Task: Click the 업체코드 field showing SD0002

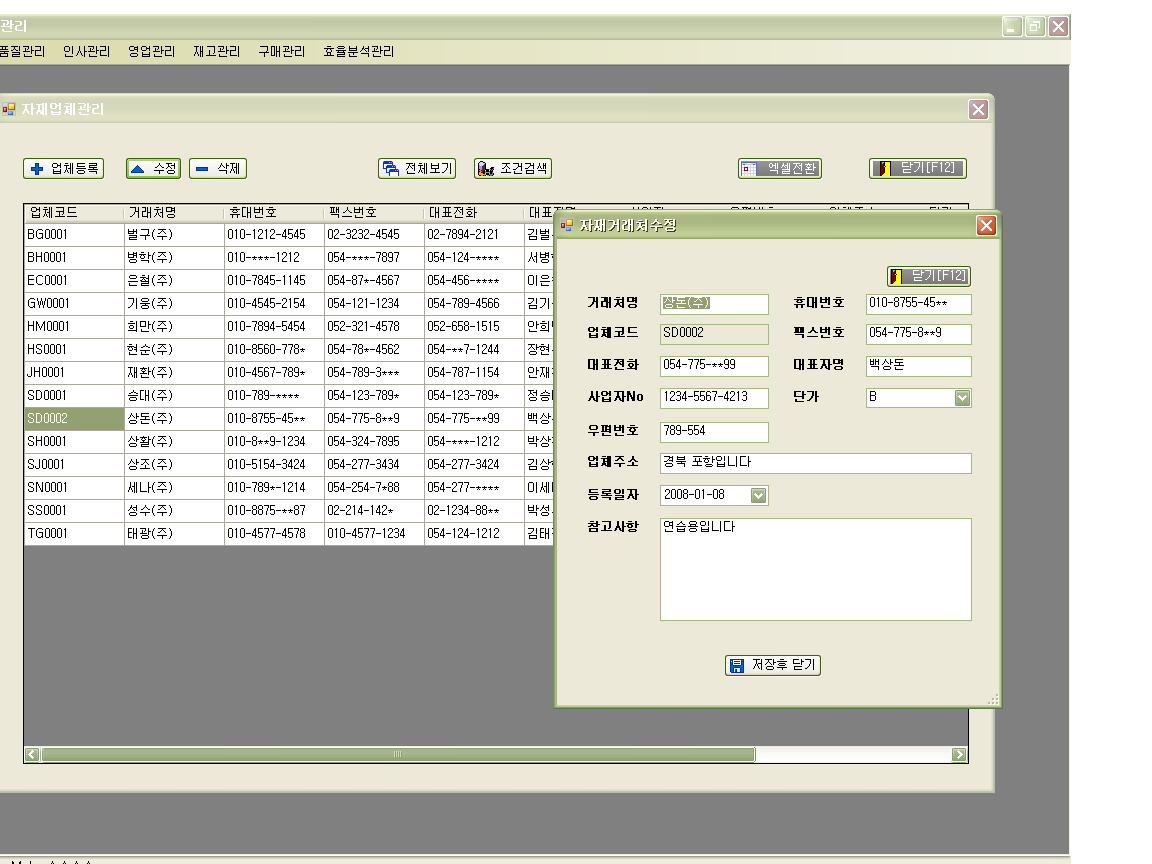Action: click(x=714, y=334)
